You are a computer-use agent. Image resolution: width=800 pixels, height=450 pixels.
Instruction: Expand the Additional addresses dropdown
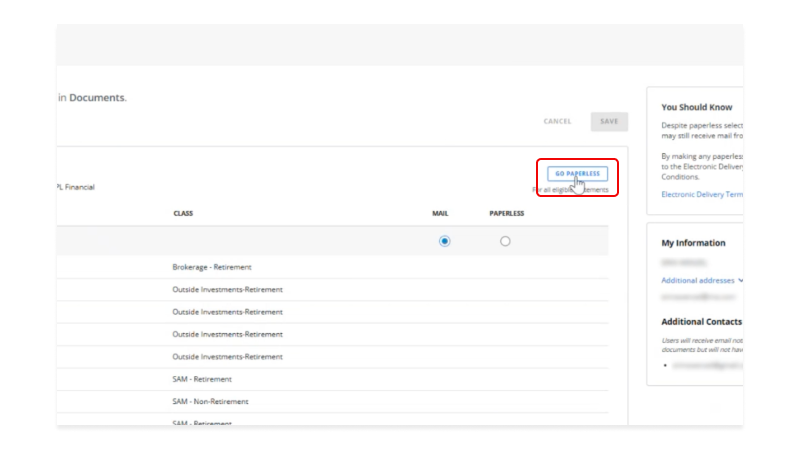702,280
